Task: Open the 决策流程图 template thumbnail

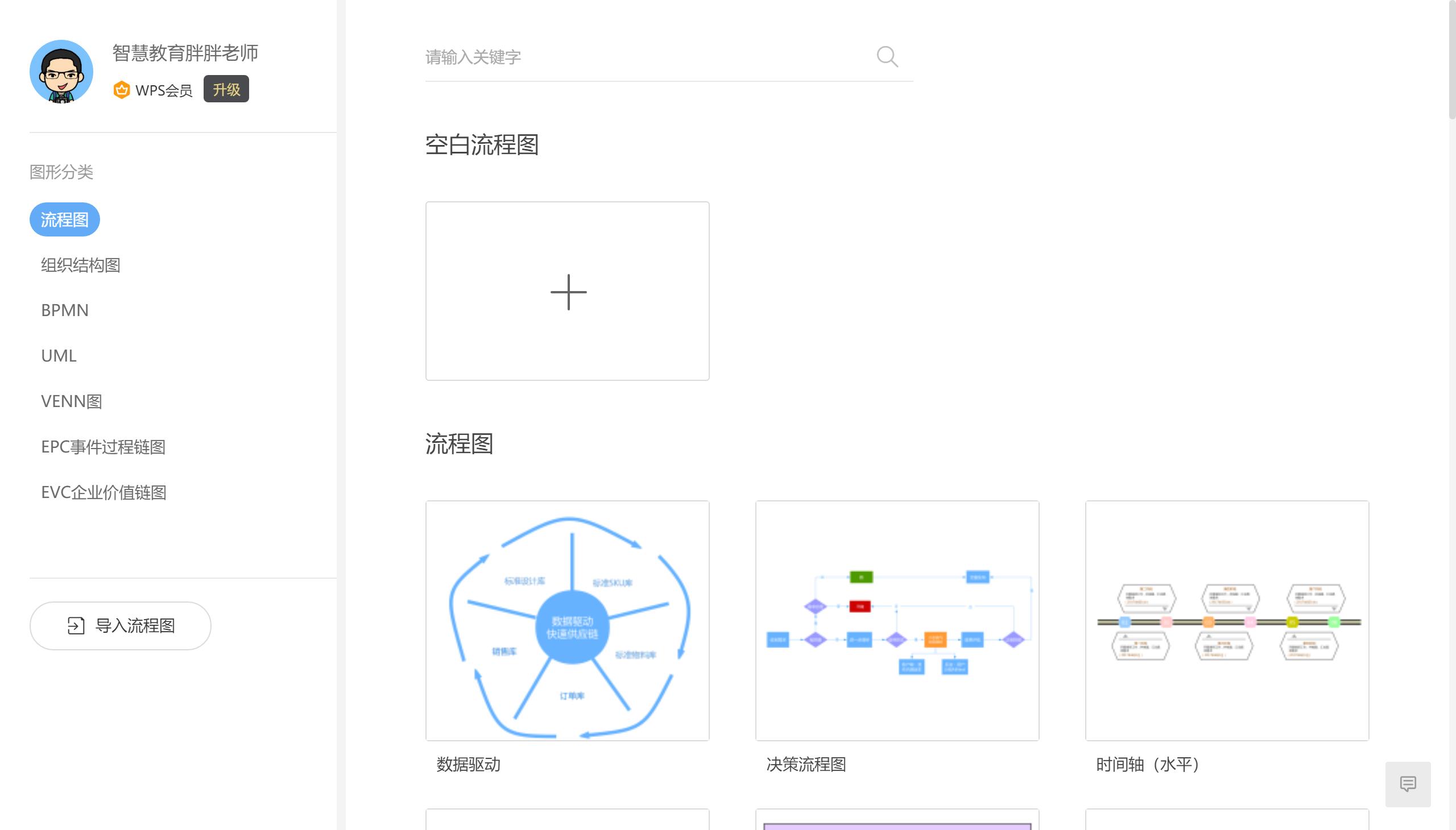Action: 897,620
